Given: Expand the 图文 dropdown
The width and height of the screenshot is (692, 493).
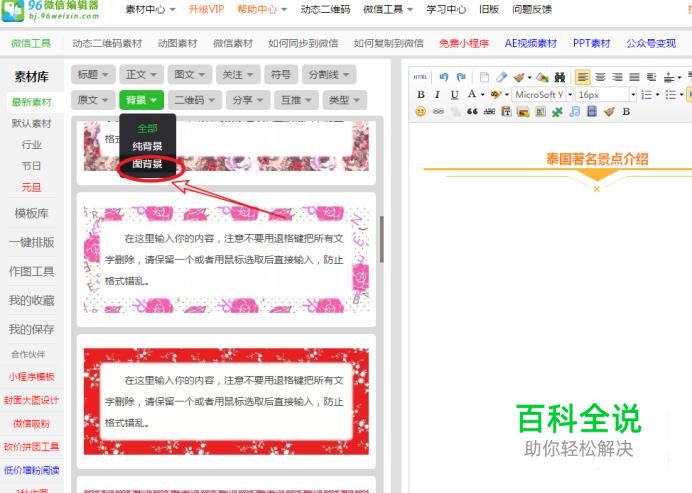Looking at the screenshot, I should (190, 75).
